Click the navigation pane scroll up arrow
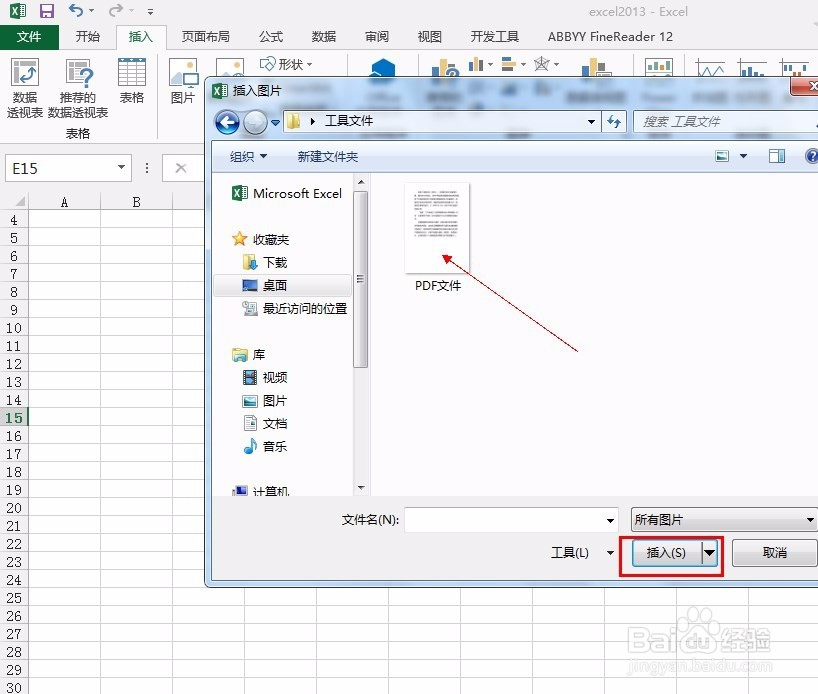Screen dimensions: 818x694 [361, 182]
